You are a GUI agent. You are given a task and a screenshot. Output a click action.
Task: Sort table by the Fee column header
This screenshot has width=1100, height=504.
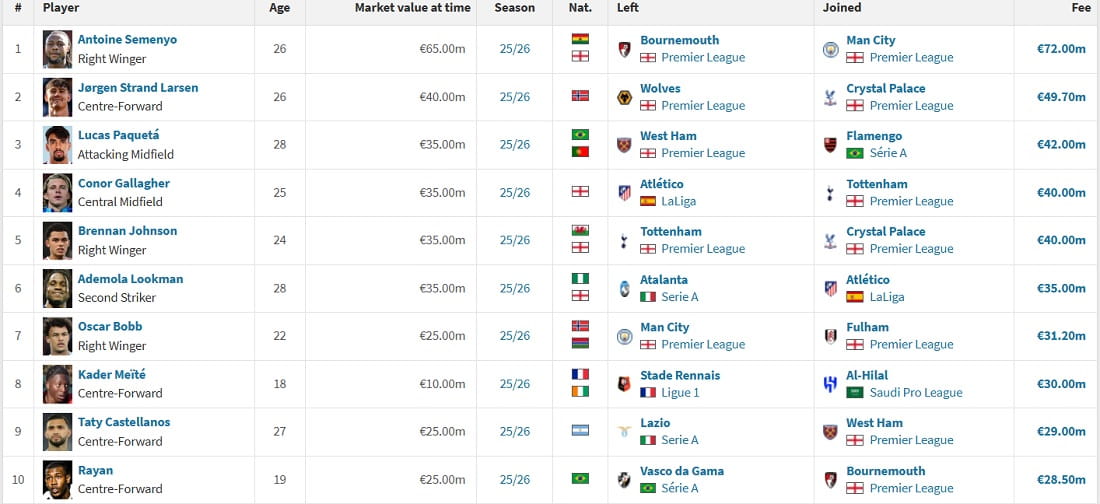click(1080, 8)
